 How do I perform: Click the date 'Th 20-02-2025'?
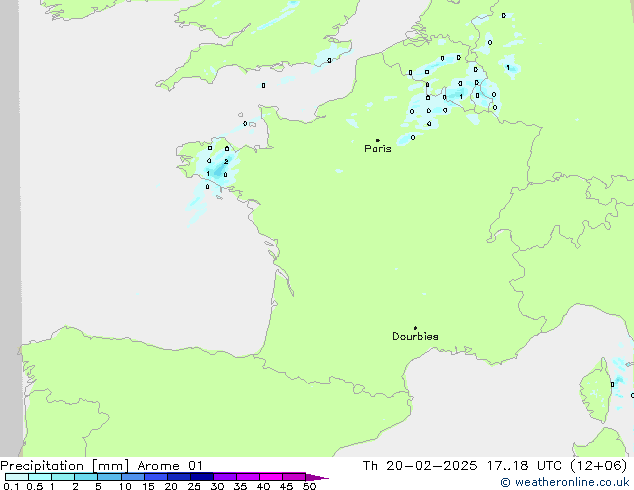[x=420, y=466]
